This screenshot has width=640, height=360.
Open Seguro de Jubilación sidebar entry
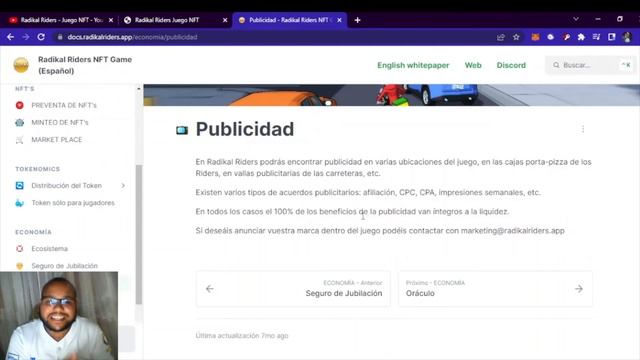(x=64, y=266)
